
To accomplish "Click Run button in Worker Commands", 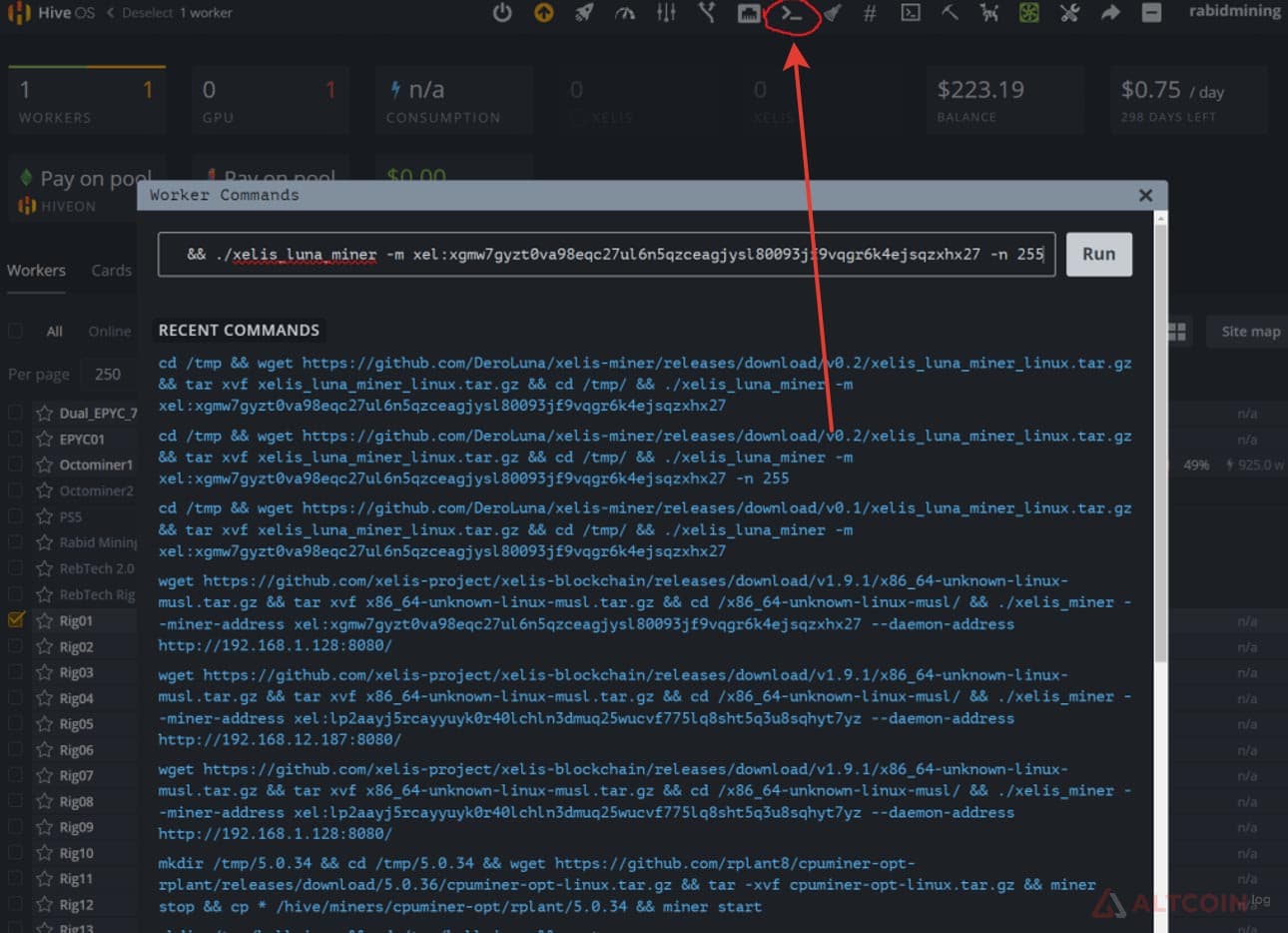I will tap(1098, 254).
